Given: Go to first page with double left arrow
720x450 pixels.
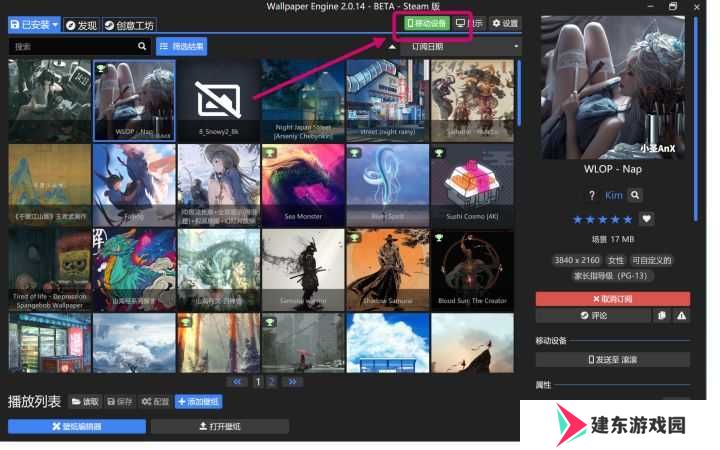Looking at the screenshot, I should pos(237,382).
